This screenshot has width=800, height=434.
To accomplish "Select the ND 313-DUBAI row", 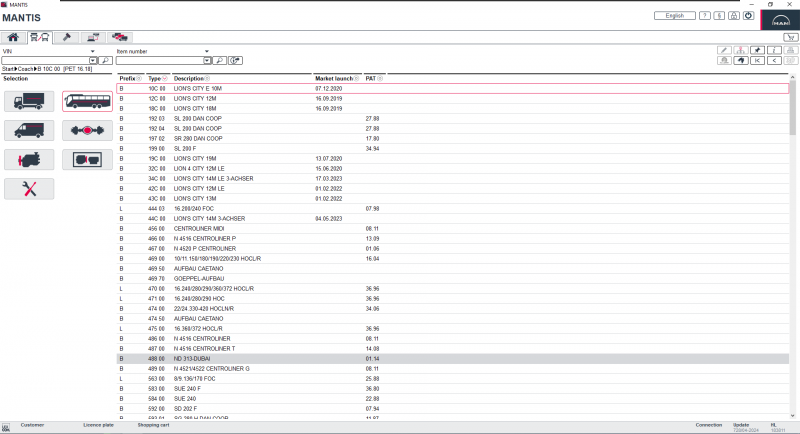I will 453,359.
